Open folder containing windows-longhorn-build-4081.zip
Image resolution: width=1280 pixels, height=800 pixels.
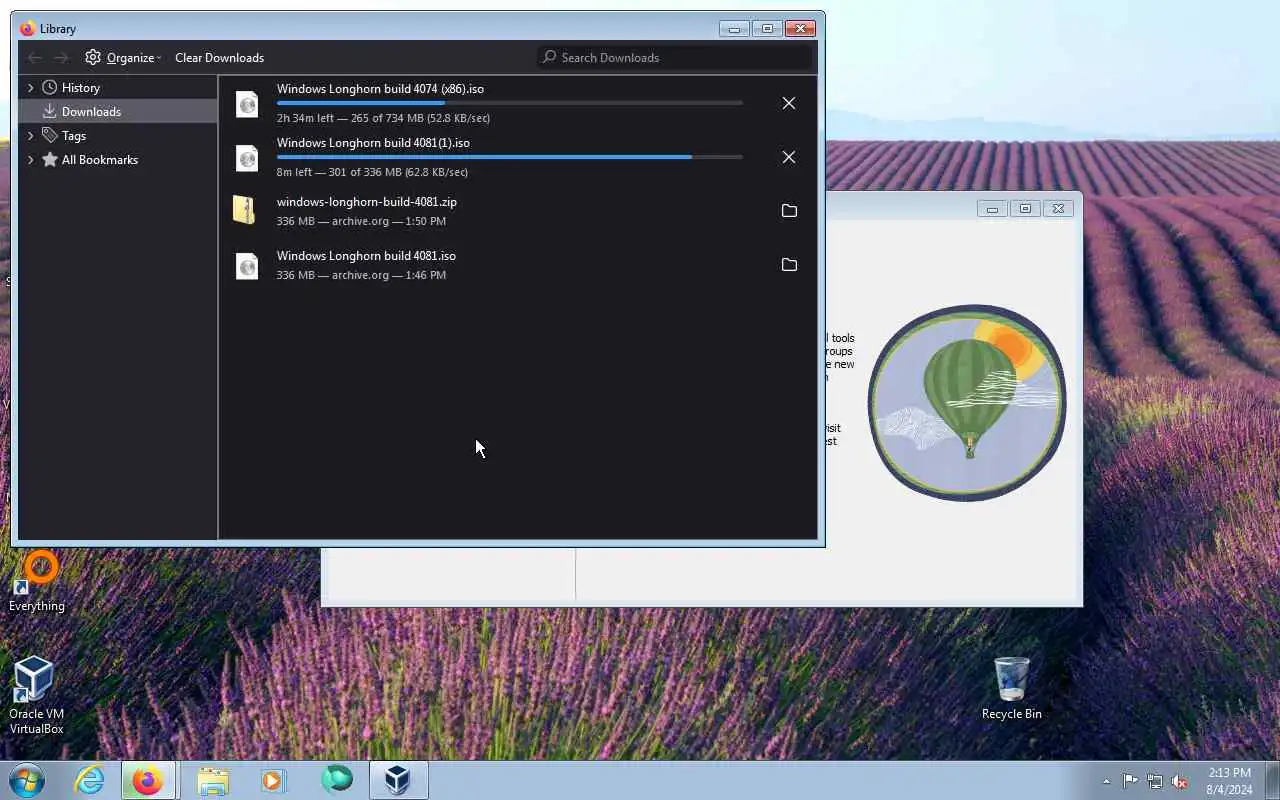(789, 211)
